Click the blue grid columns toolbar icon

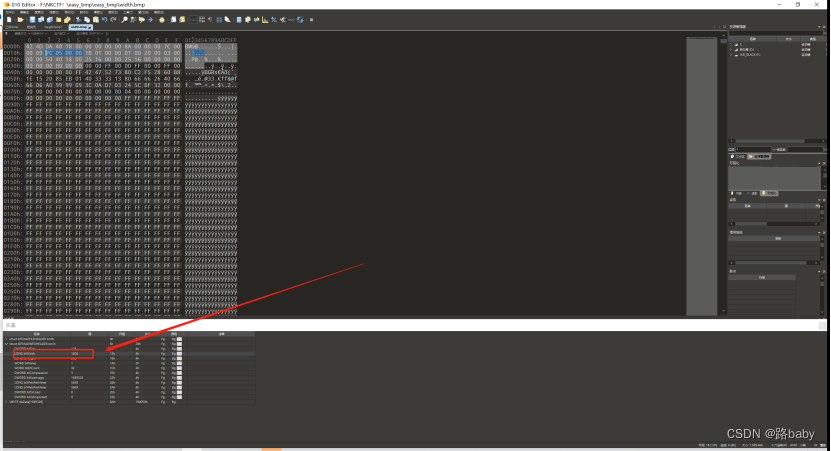219,20
